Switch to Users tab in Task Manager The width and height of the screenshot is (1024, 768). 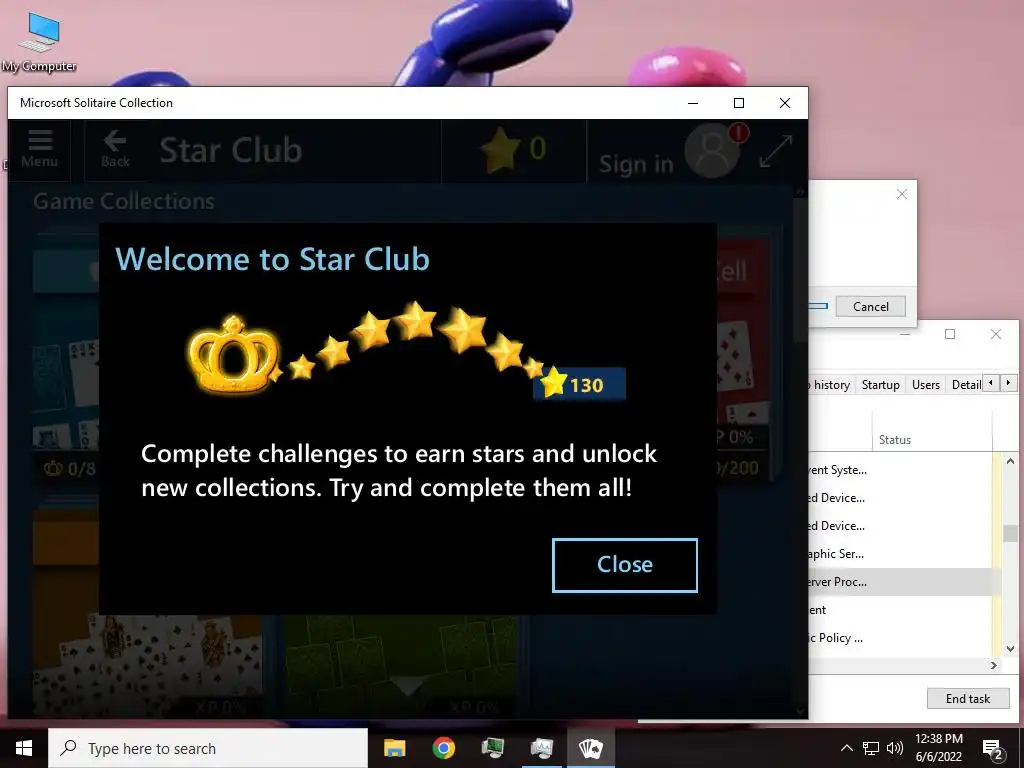click(925, 385)
